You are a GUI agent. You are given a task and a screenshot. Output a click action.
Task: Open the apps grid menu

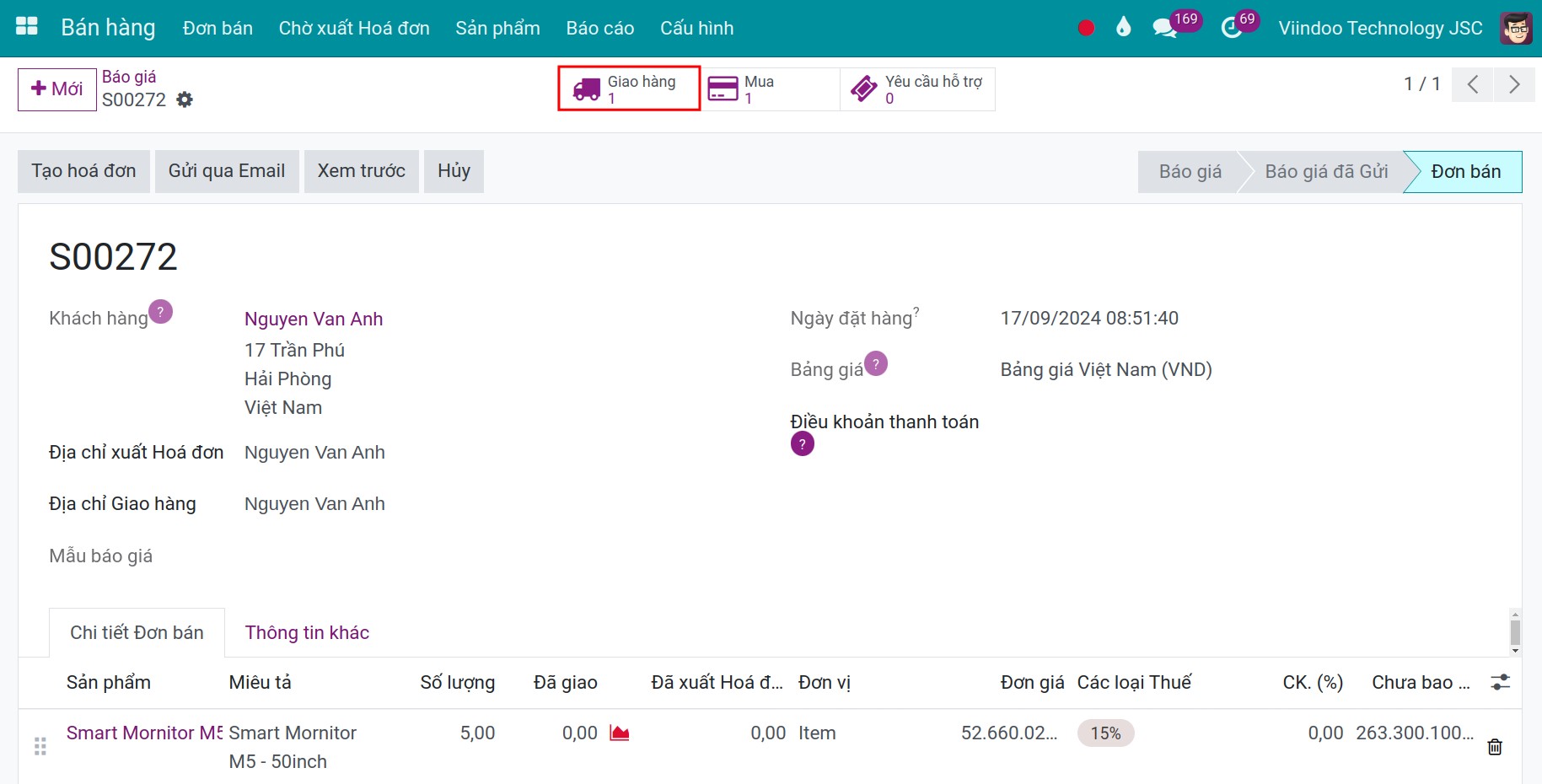click(x=26, y=26)
